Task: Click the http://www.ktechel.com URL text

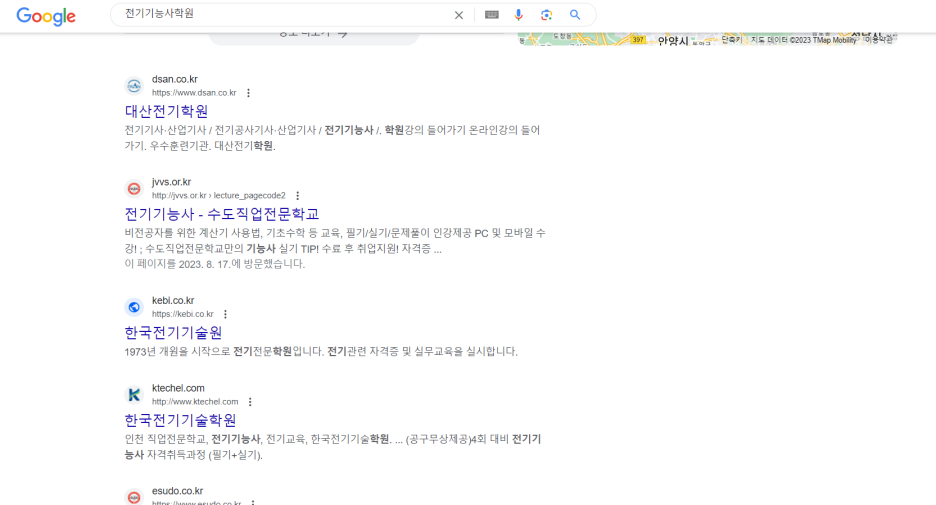Action: 195,402
